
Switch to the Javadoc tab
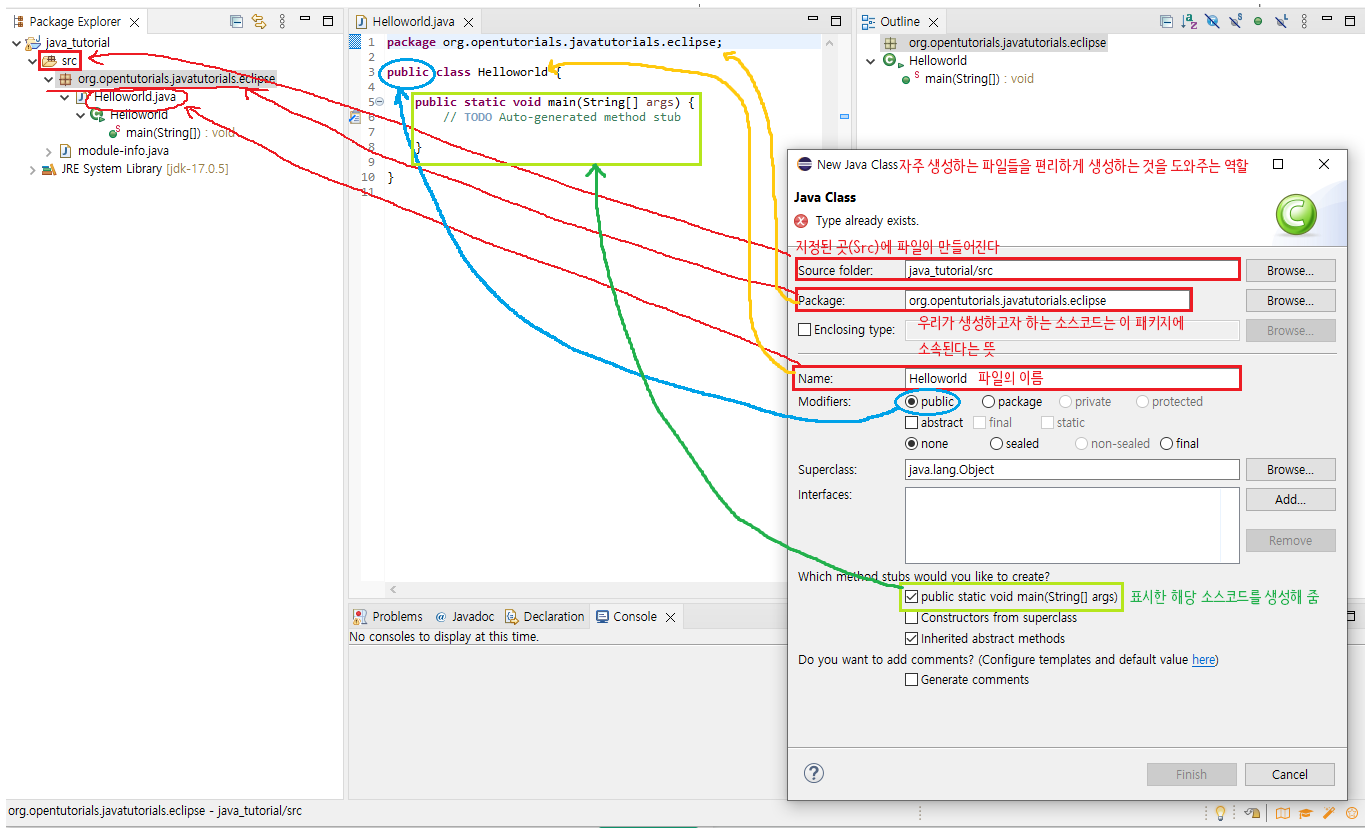click(465, 617)
